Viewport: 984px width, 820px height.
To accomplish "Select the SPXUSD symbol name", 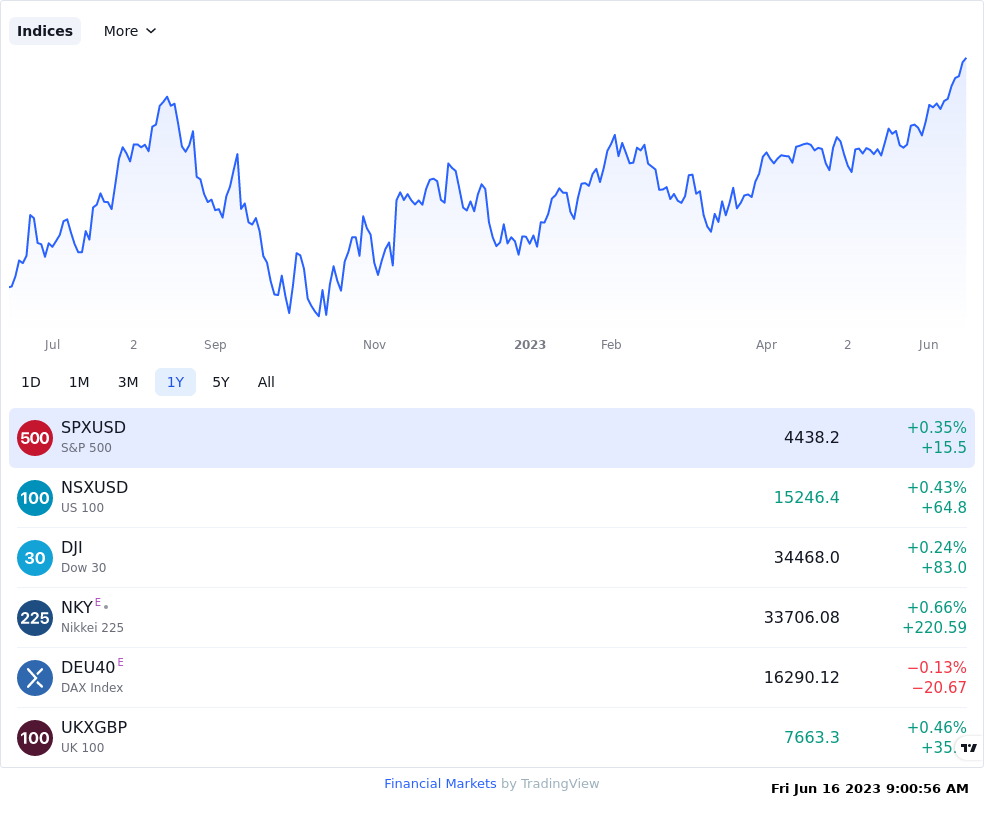I will pyautogui.click(x=94, y=427).
